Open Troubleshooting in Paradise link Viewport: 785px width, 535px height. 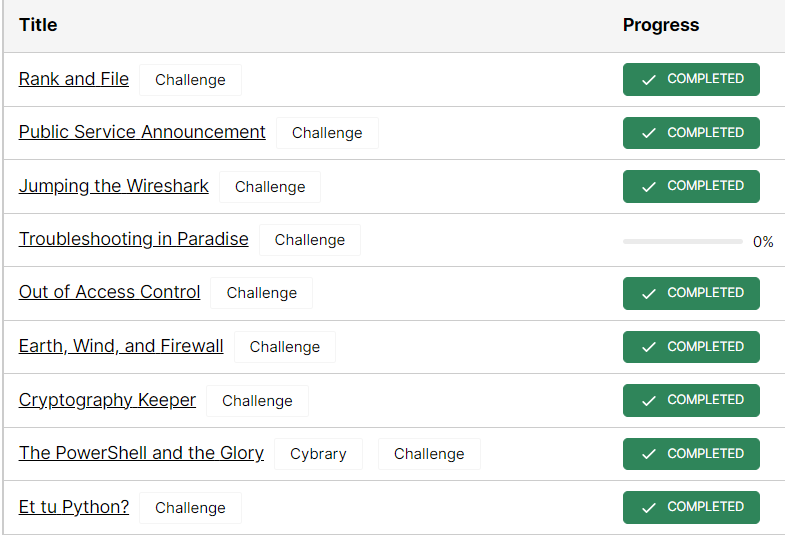coord(134,239)
